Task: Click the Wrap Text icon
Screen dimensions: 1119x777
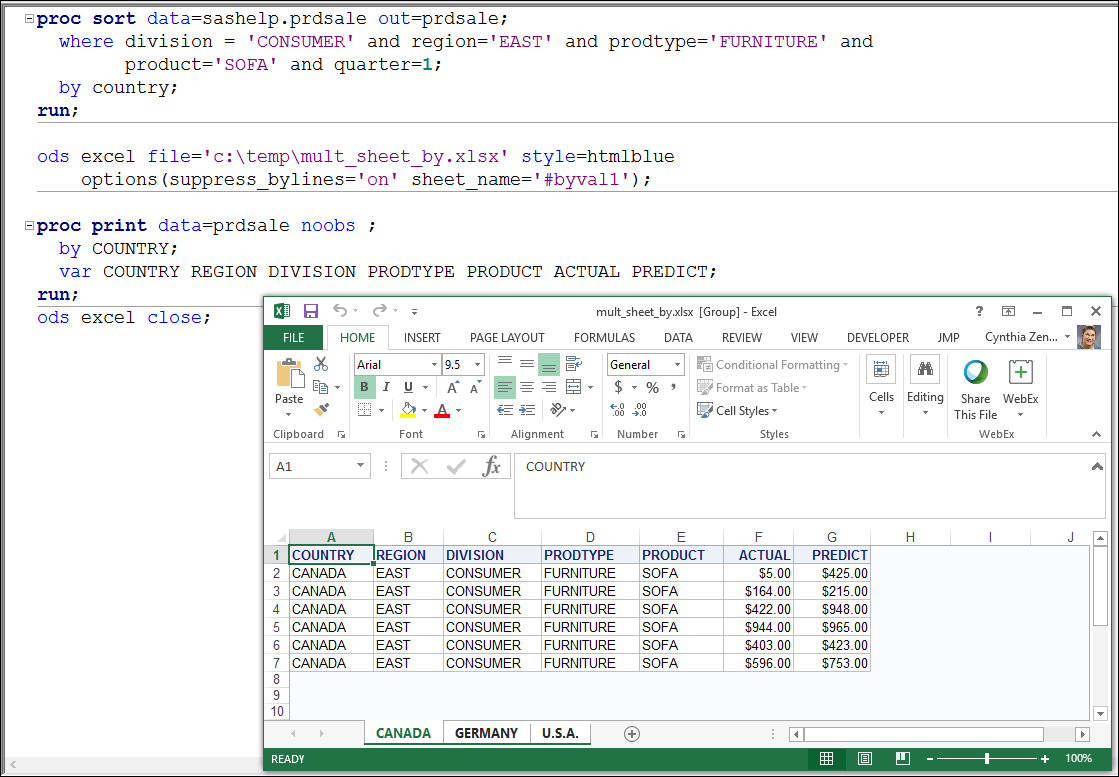Action: 573,364
